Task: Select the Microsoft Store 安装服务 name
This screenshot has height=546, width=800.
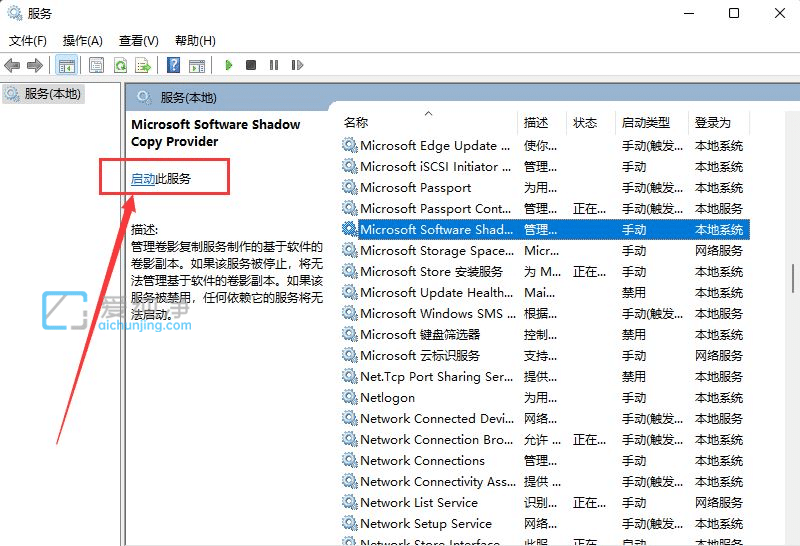Action: [432, 271]
